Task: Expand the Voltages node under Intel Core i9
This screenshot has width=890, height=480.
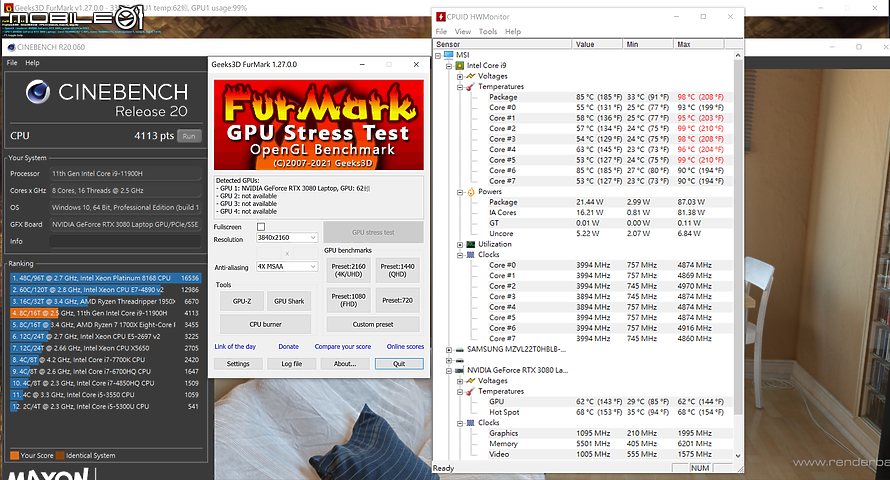Action: (x=460, y=76)
